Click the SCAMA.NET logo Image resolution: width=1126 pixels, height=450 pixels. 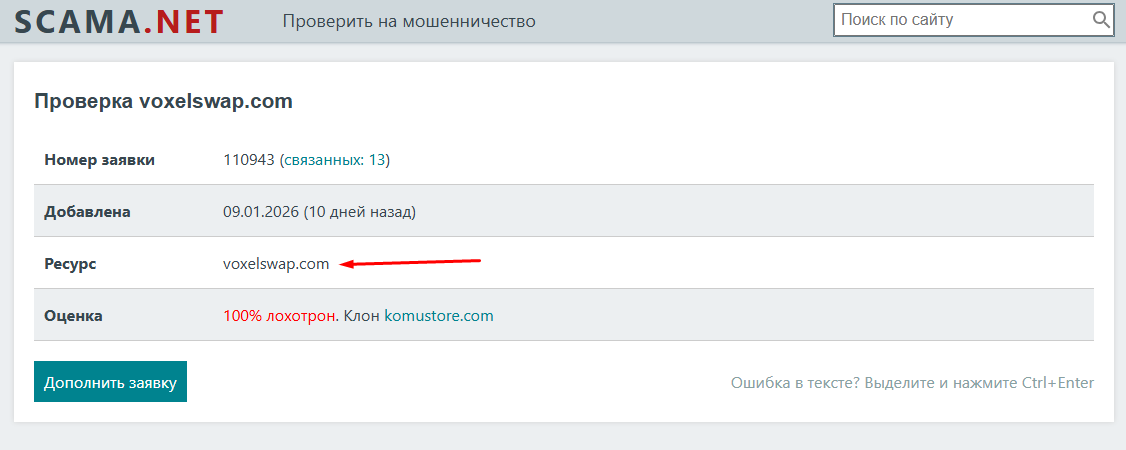click(119, 21)
